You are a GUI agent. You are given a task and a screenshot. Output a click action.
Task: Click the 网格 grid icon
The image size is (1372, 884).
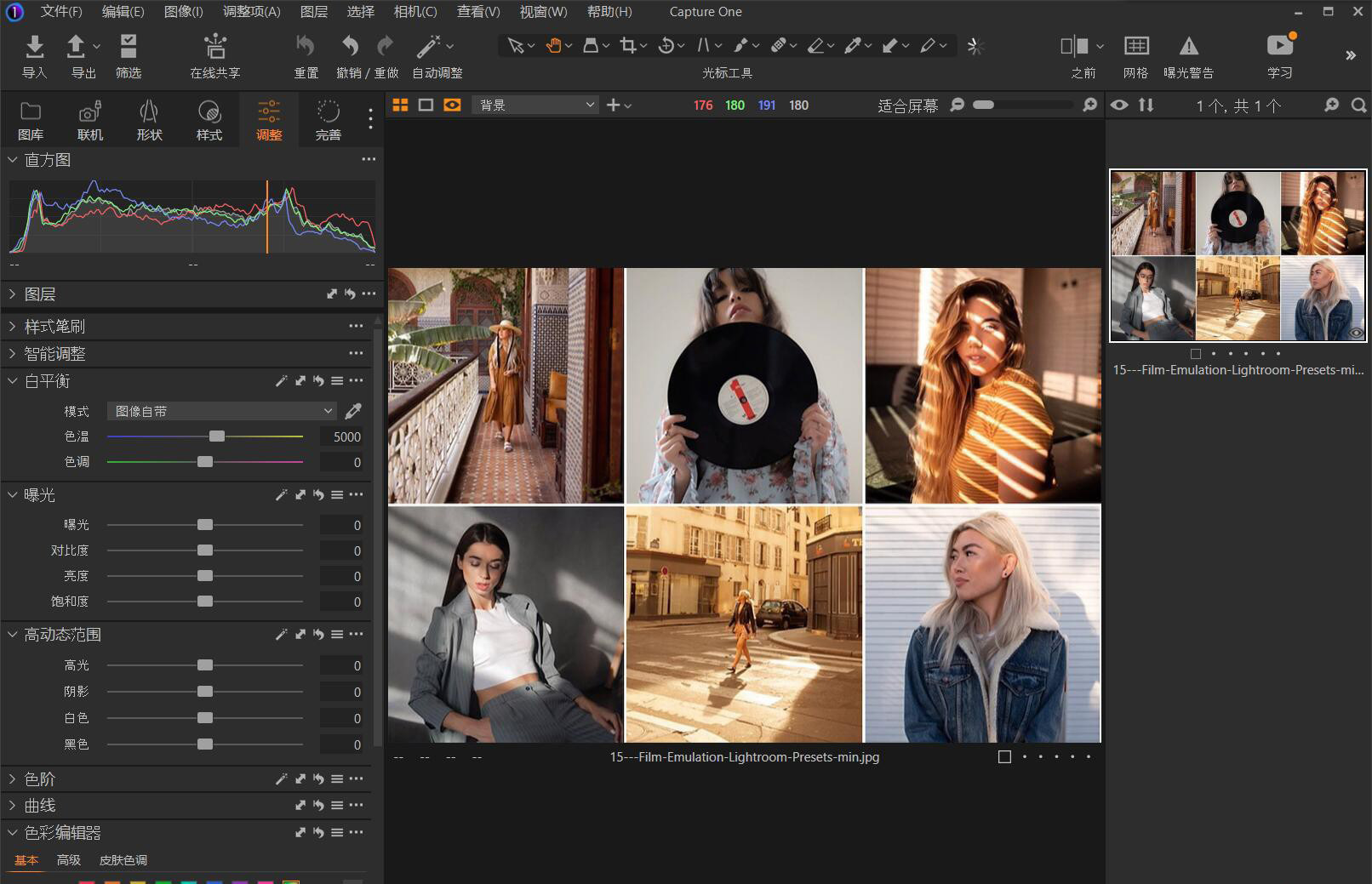pos(1136,46)
